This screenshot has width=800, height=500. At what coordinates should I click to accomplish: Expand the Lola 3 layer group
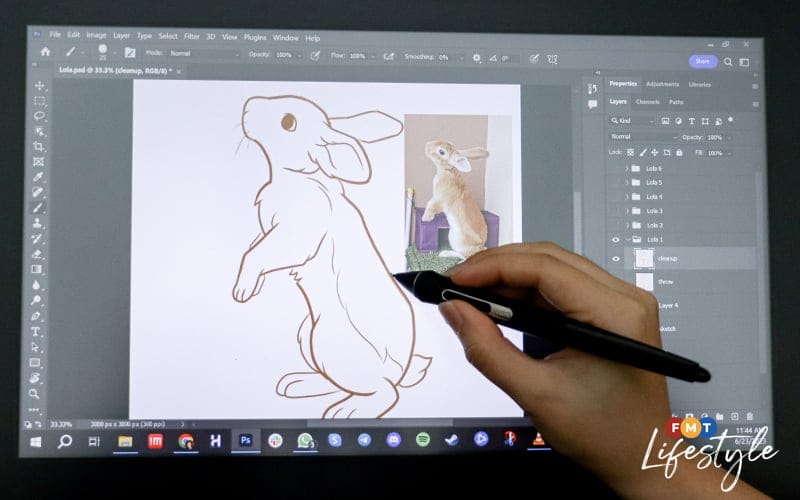(627, 211)
